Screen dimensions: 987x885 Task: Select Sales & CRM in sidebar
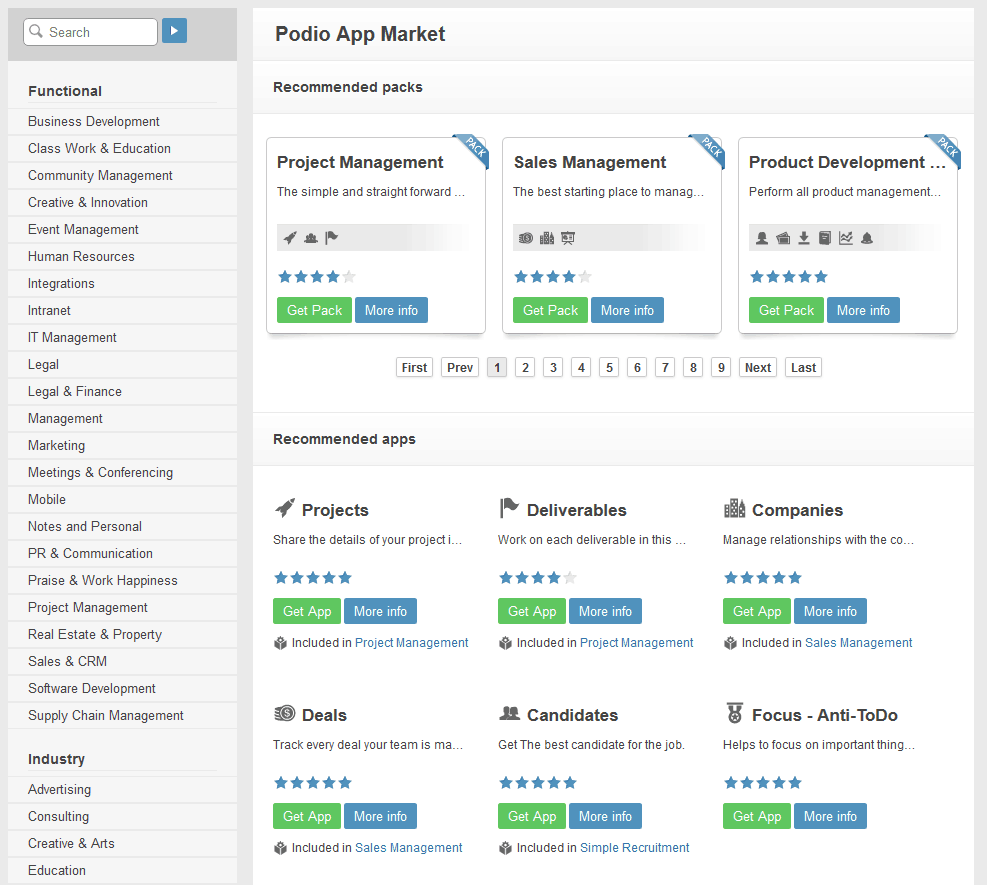click(67, 661)
